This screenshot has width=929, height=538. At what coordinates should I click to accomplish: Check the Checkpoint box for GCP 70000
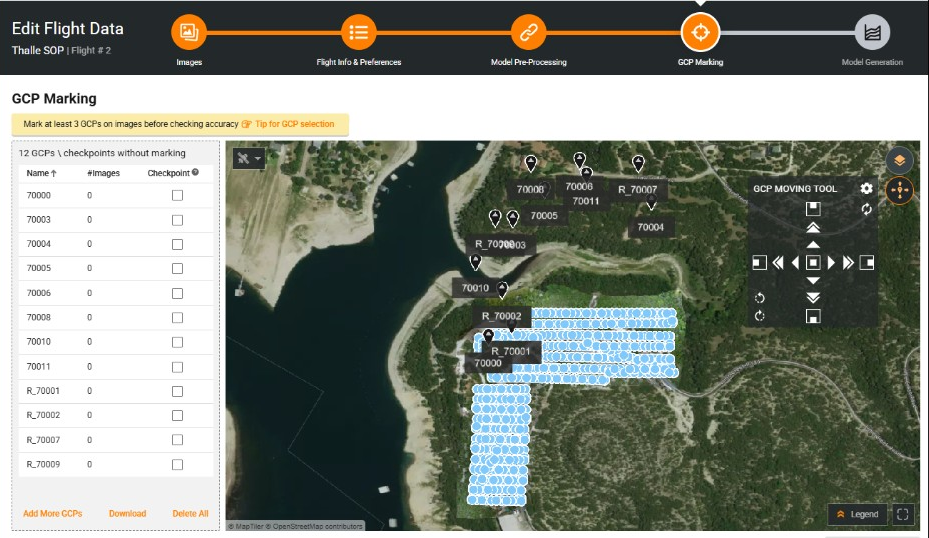pos(177,196)
